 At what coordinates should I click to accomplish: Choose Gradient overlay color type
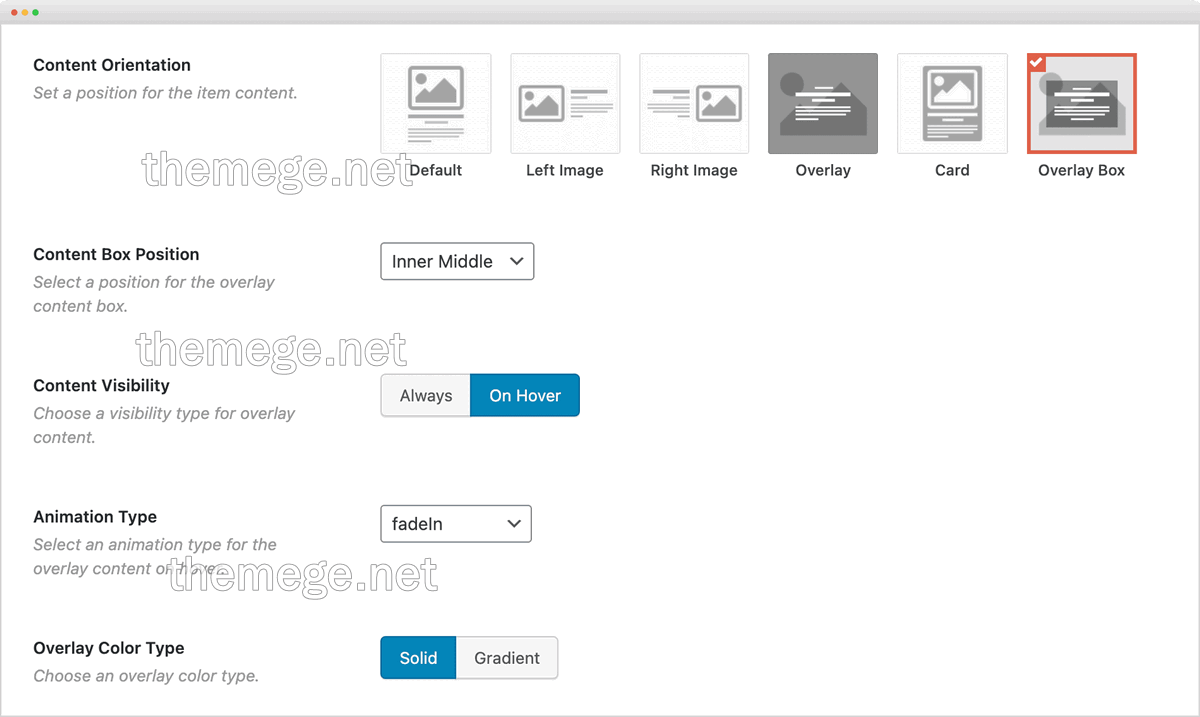pos(507,657)
